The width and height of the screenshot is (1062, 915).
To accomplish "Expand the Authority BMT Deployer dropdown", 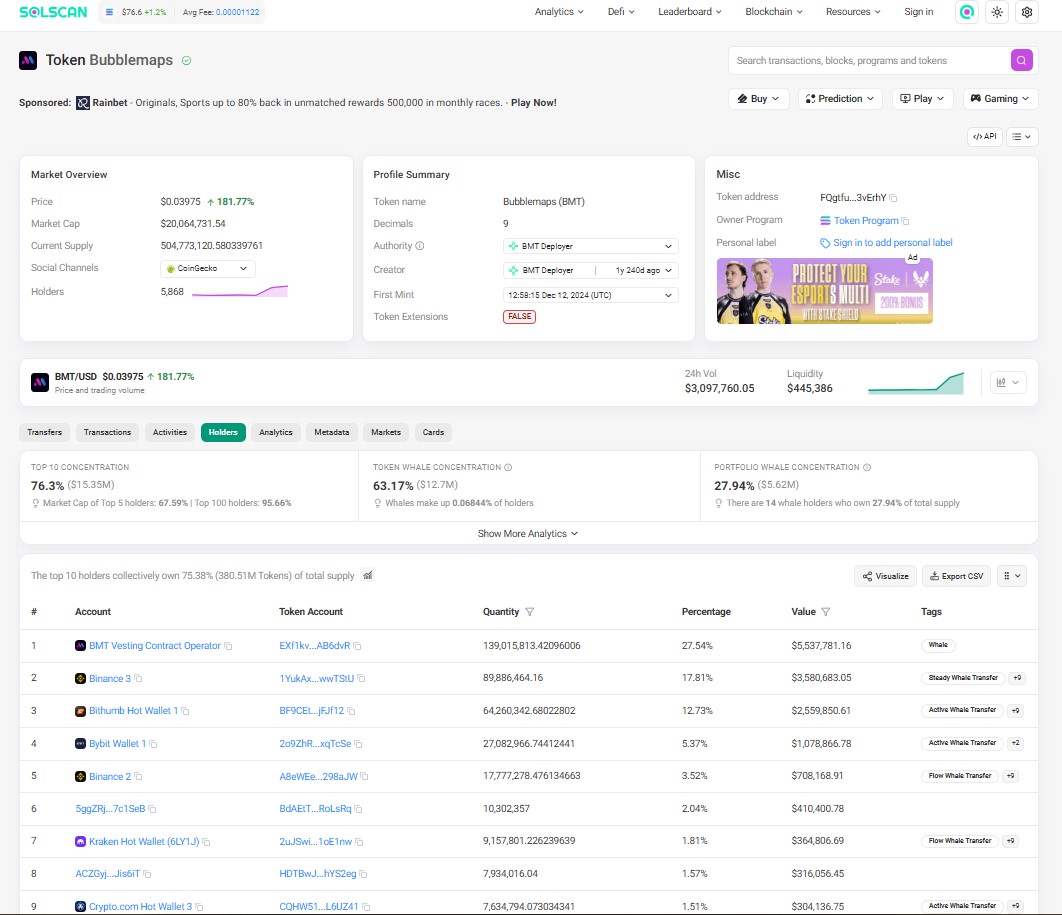I will coord(591,247).
